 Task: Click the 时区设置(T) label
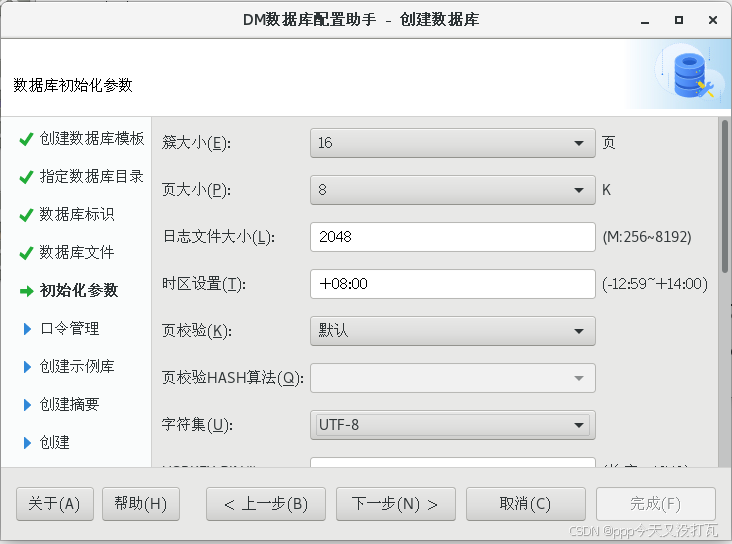[x=204, y=284]
